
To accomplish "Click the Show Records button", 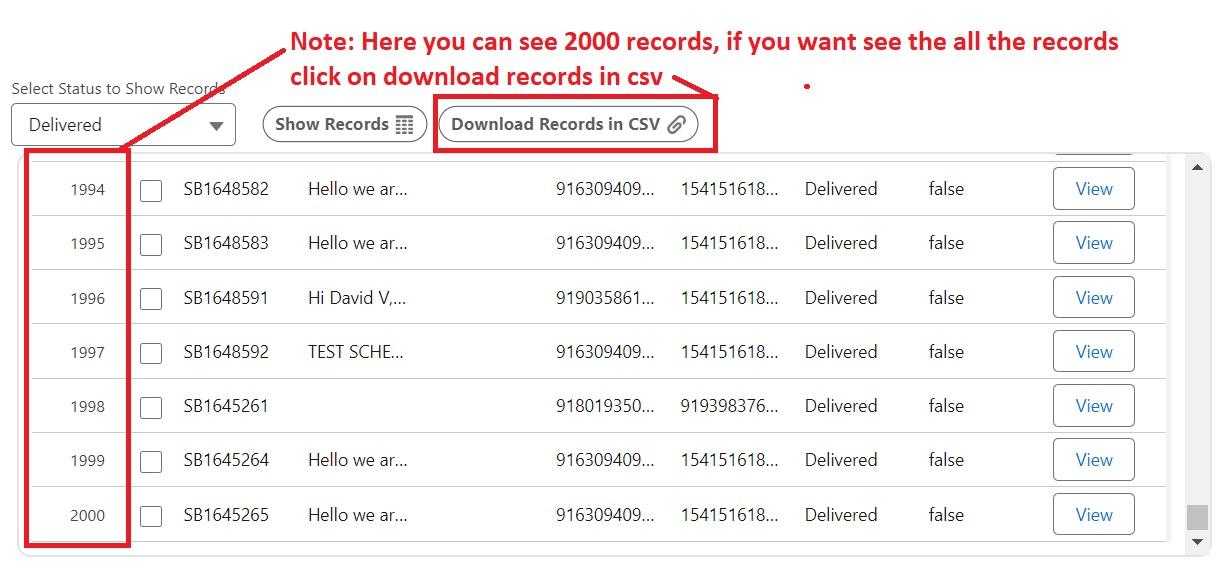I will tap(345, 124).
